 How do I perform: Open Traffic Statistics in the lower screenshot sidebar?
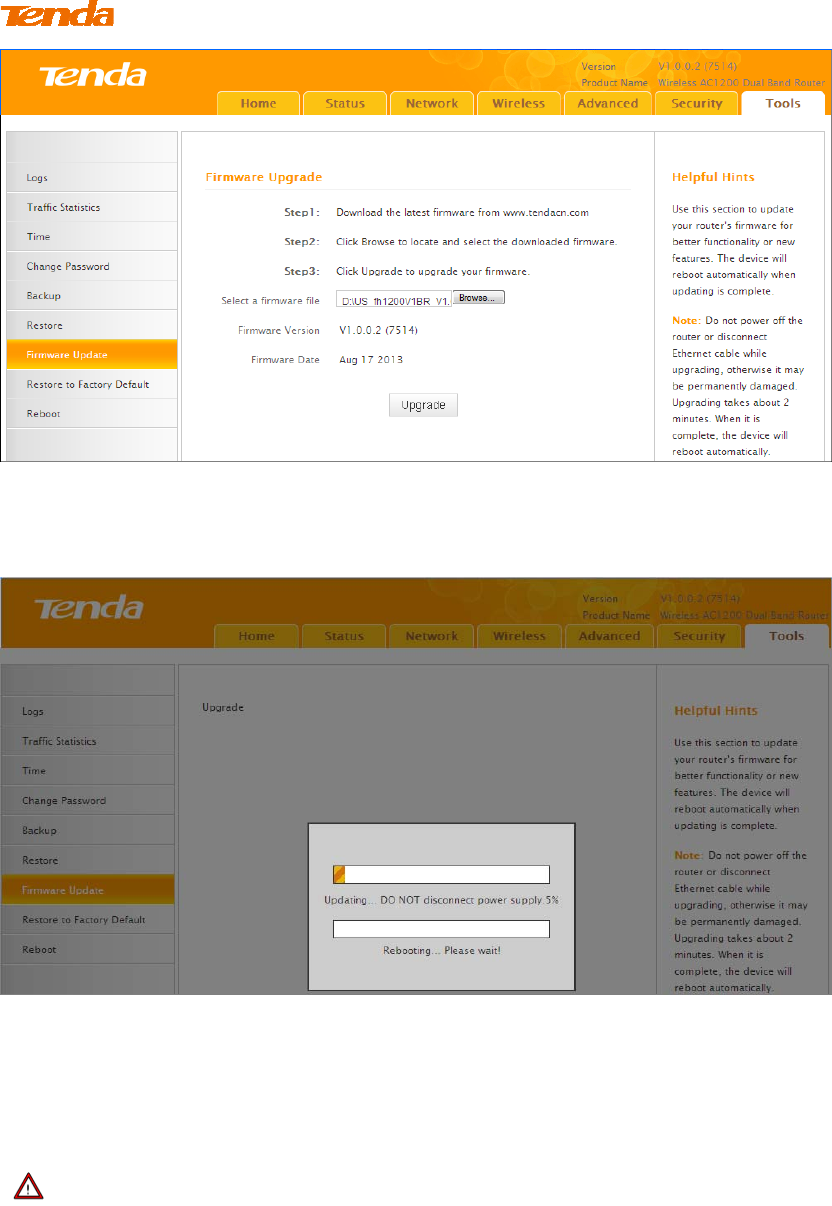coord(88,742)
